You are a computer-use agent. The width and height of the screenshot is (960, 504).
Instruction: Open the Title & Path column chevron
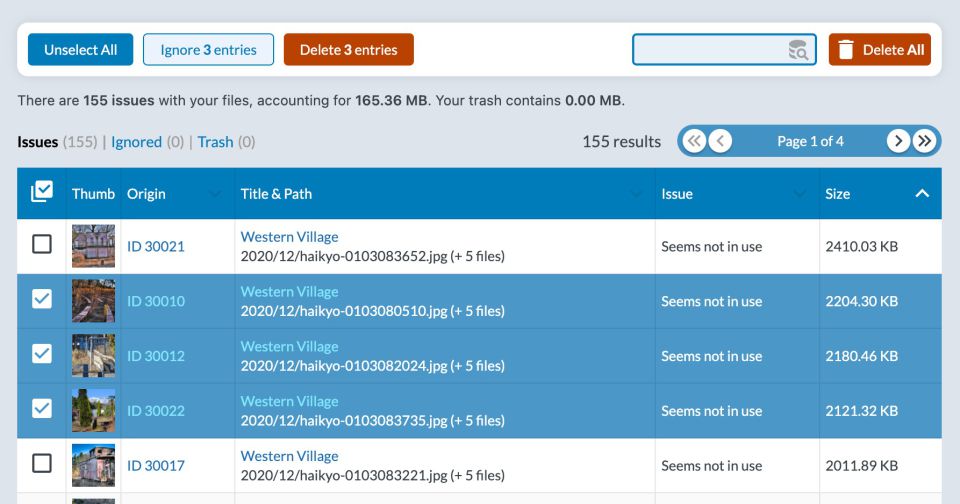[636, 194]
